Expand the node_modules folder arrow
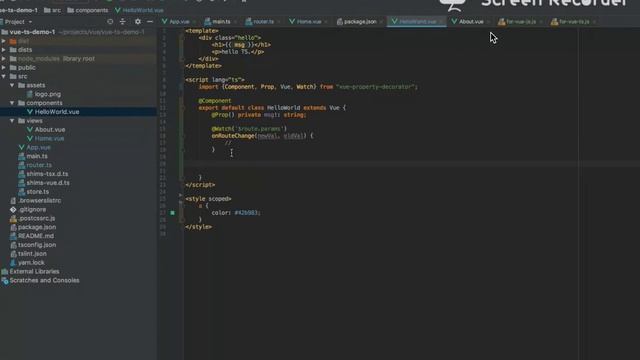This screenshot has width=640, height=360. [x=4, y=59]
